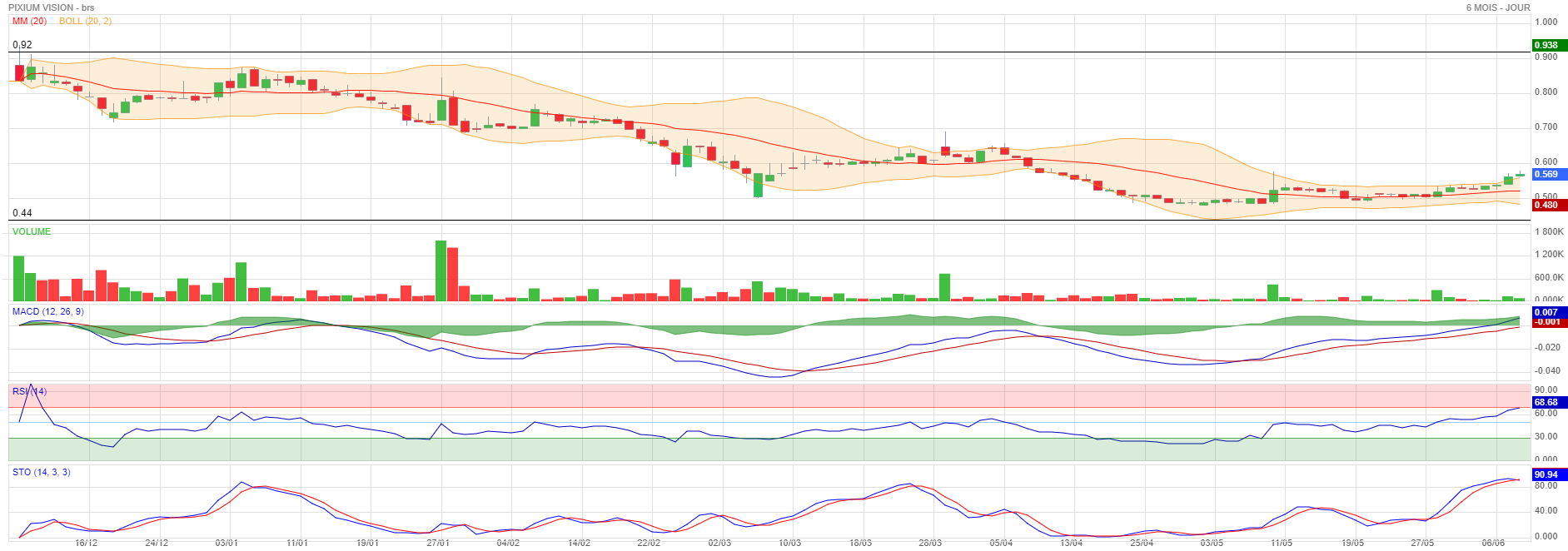
Task: Click the 1.000 price axis label
Action: tap(1546, 22)
